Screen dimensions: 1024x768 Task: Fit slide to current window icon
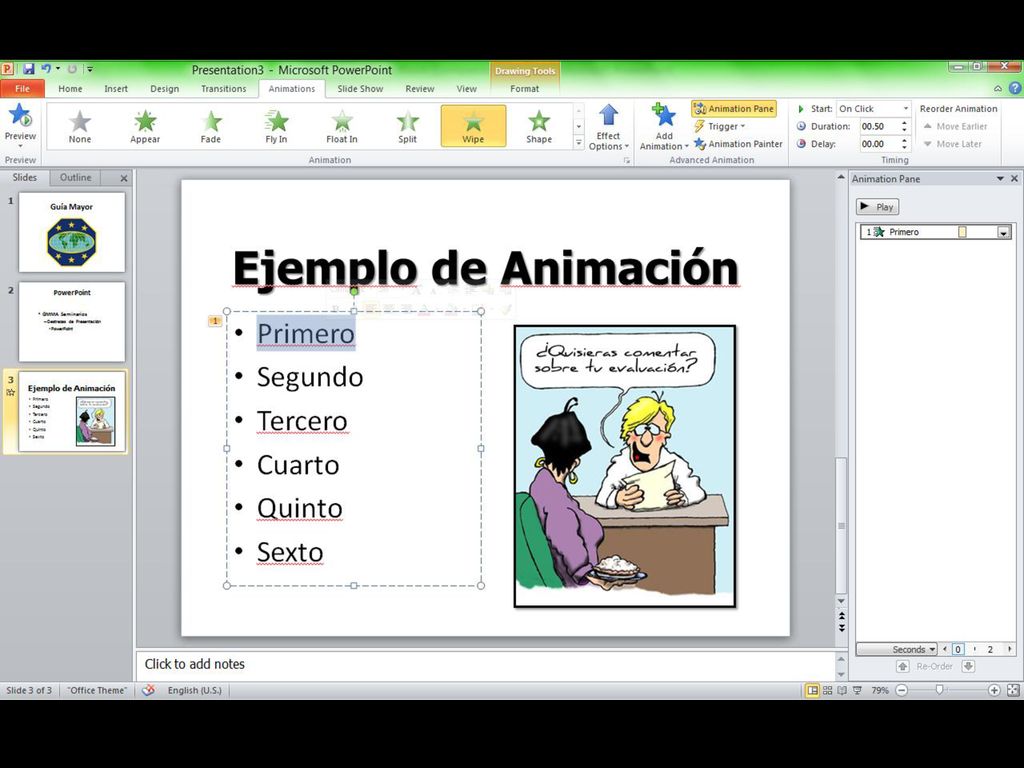1013,690
